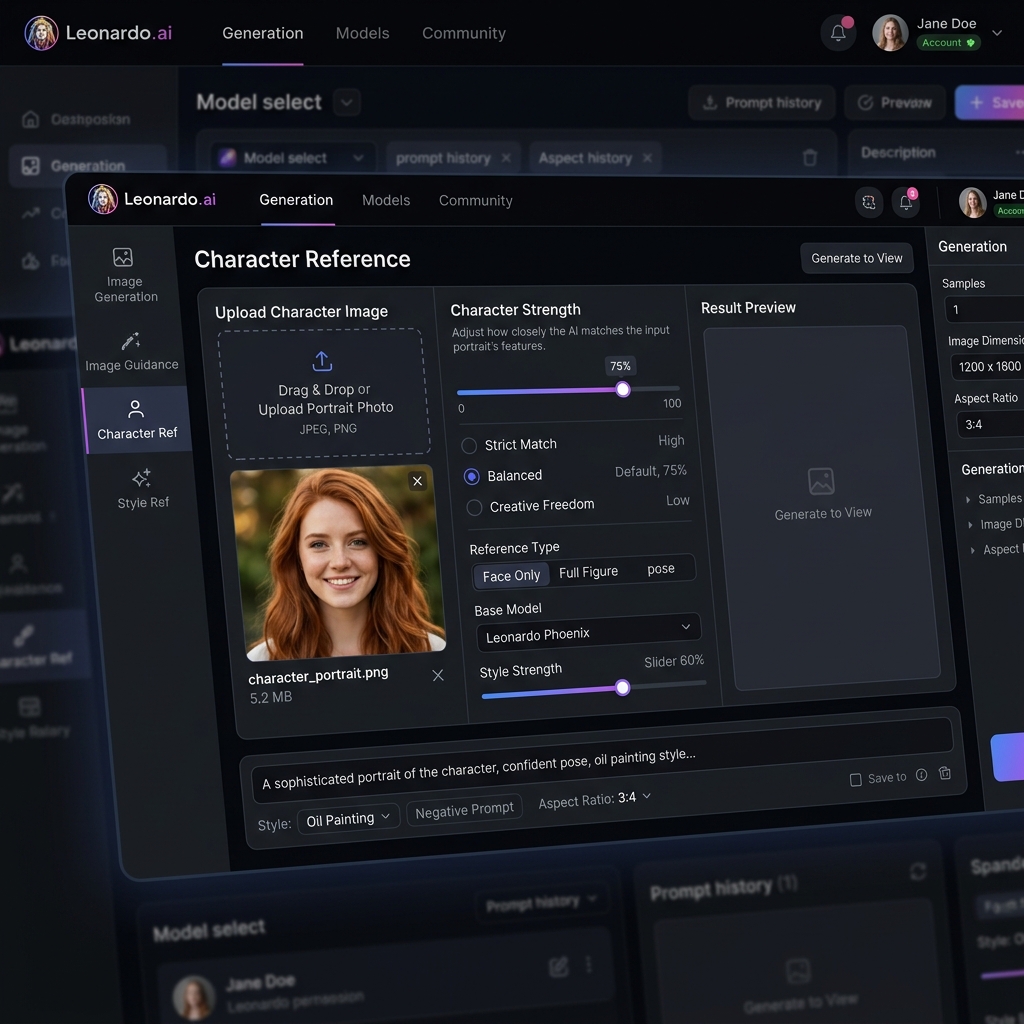Click Drag & Drop upload portrait area
Image resolution: width=1024 pixels, height=1024 pixels.
pos(325,394)
